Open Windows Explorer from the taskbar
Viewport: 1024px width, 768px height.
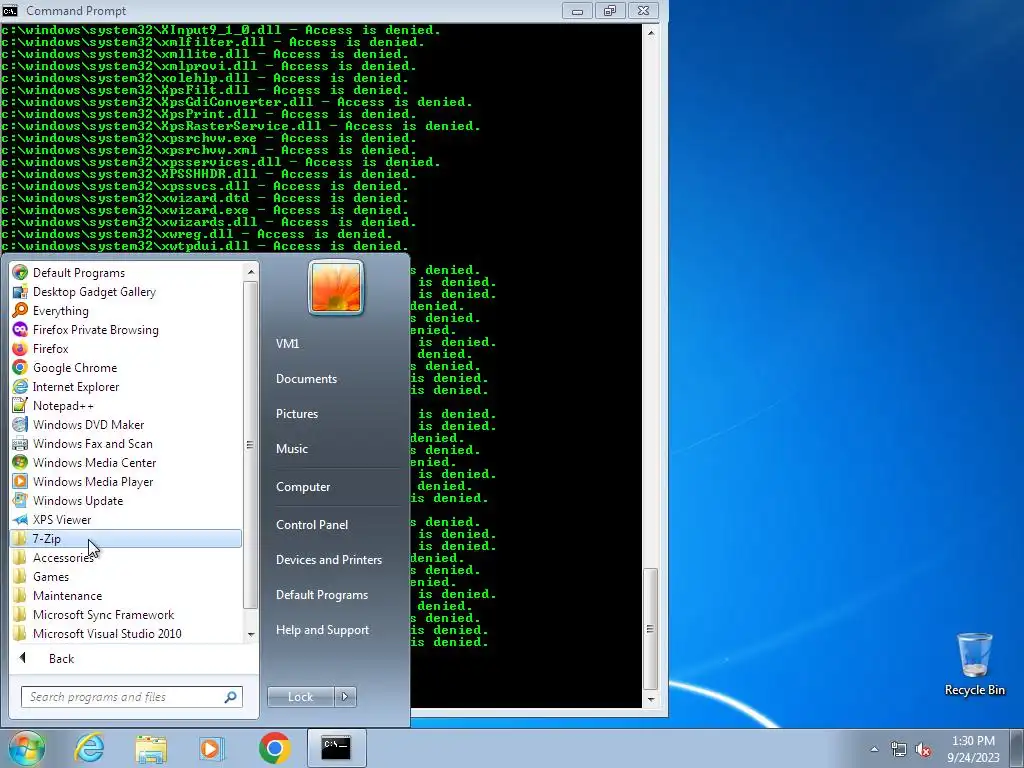(151, 748)
